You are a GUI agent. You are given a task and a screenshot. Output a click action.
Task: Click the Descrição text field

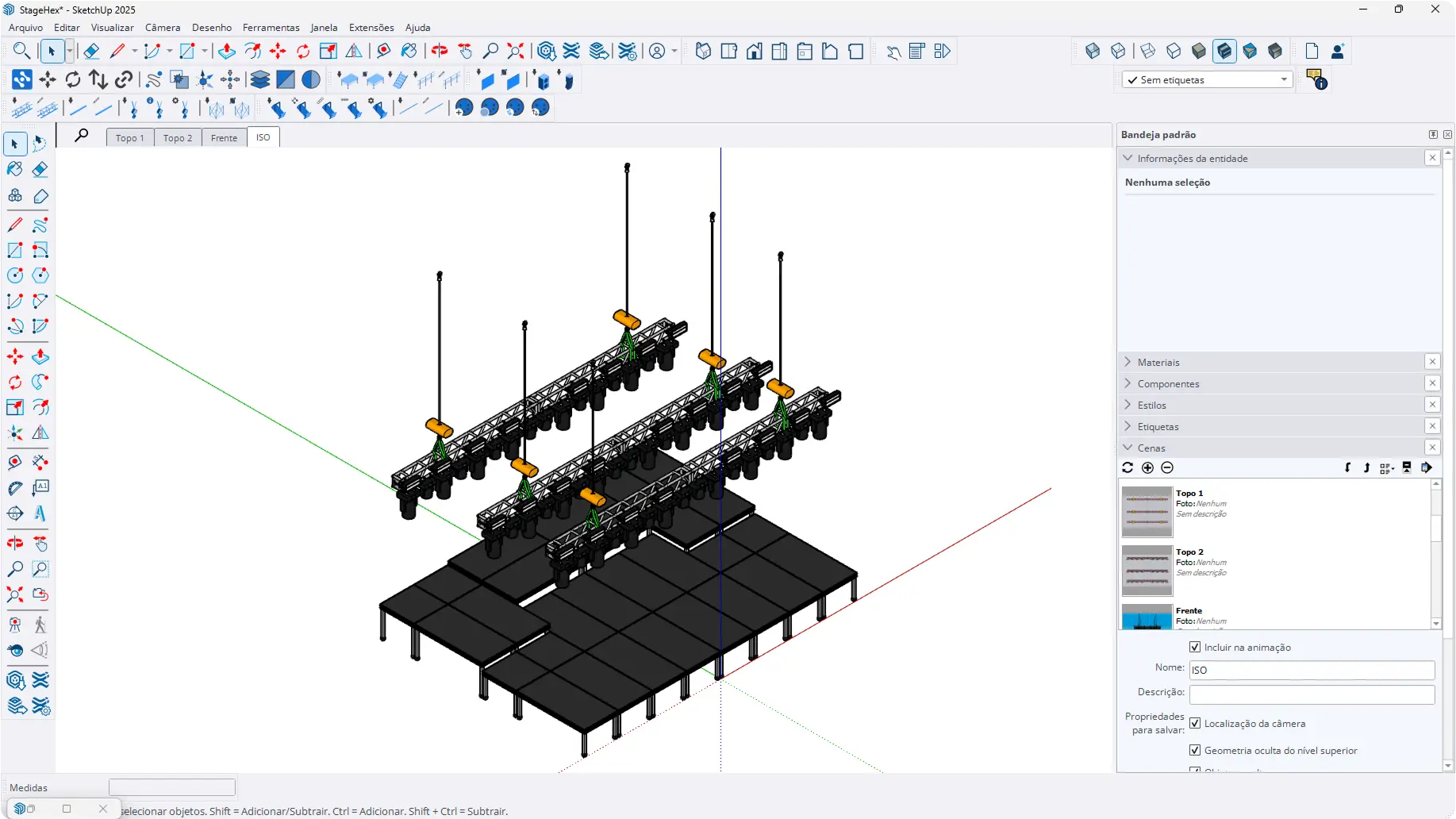[x=1312, y=695]
